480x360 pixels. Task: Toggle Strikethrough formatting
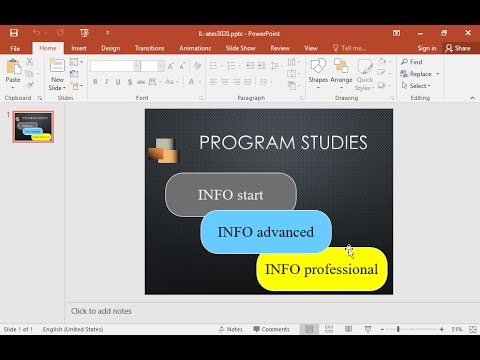coord(141,82)
